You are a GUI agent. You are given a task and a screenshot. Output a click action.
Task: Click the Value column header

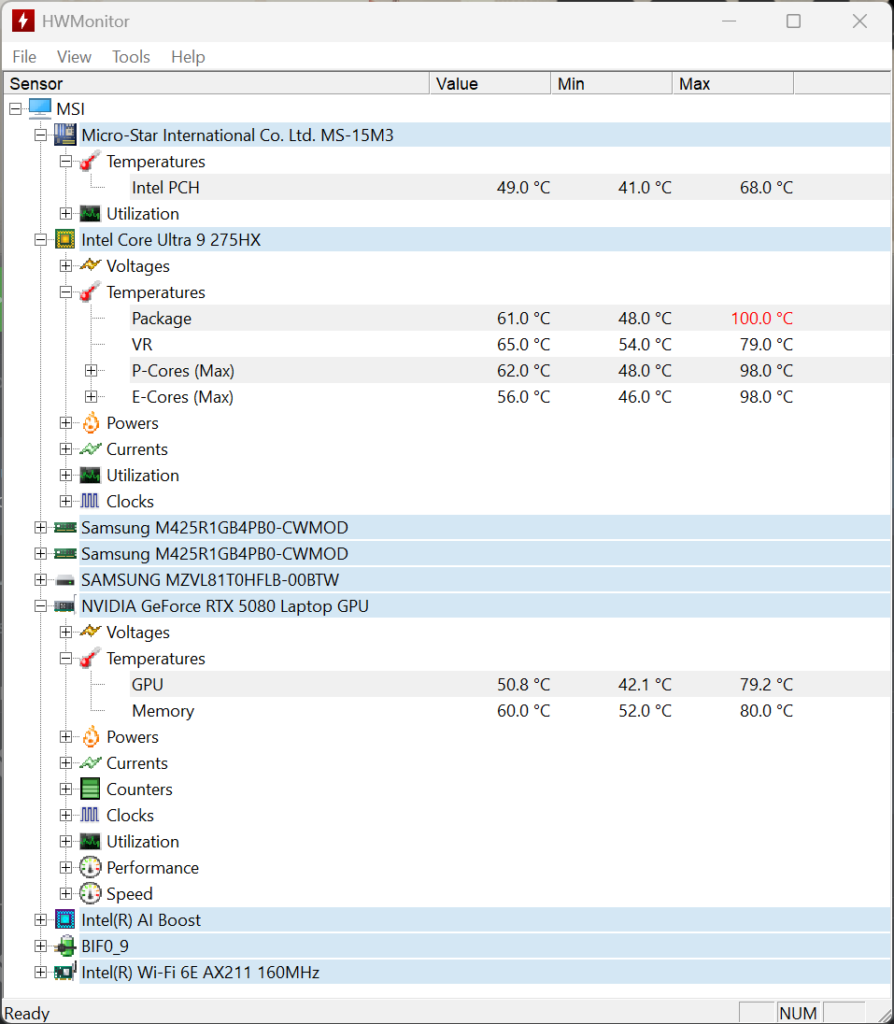(x=490, y=84)
